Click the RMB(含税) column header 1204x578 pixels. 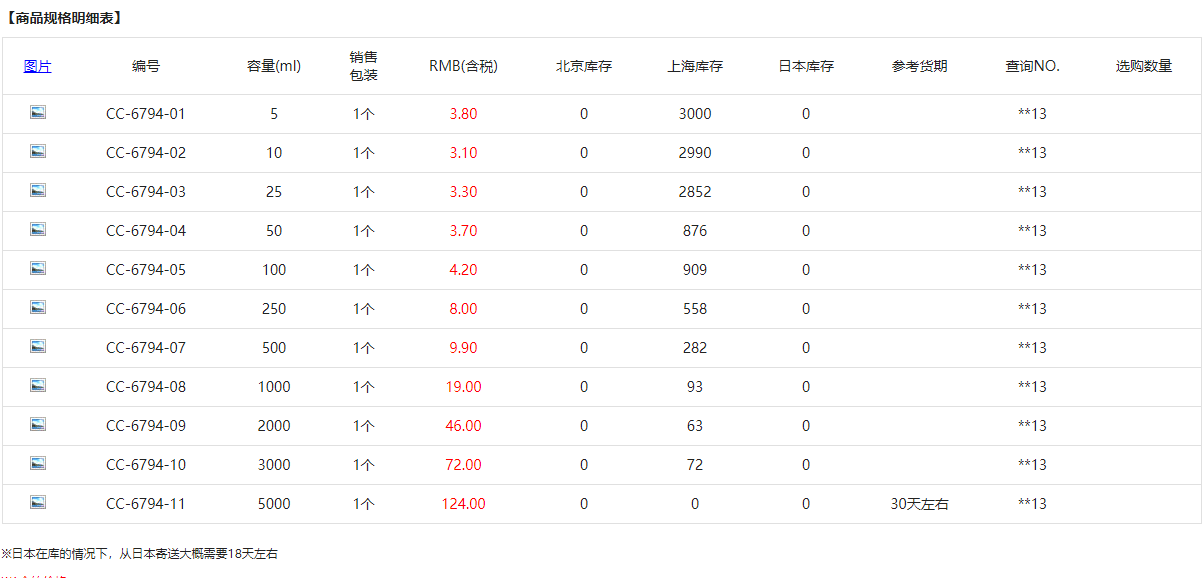pos(463,66)
